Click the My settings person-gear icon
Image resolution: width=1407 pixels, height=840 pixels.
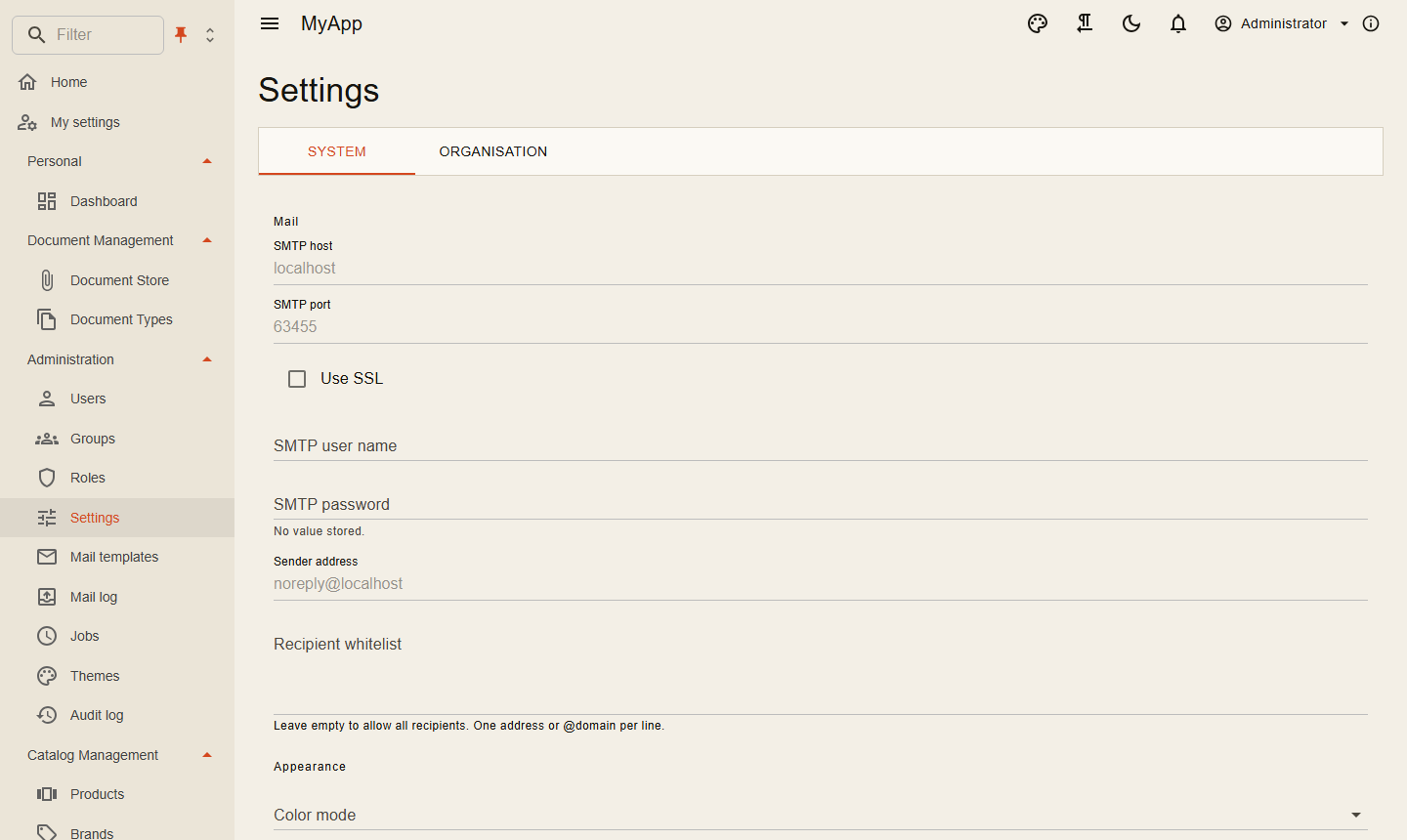27,122
